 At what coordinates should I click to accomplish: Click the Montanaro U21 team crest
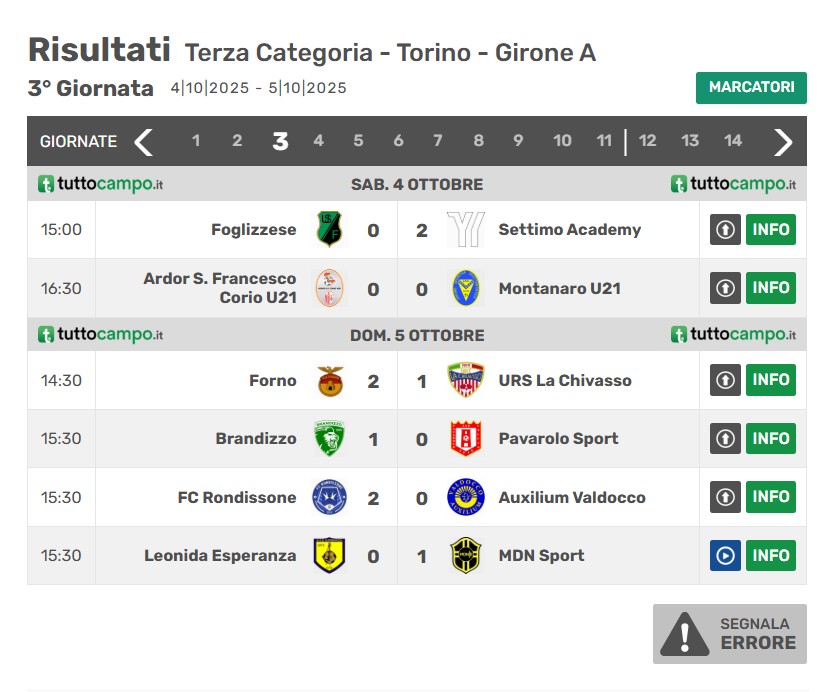(x=465, y=288)
